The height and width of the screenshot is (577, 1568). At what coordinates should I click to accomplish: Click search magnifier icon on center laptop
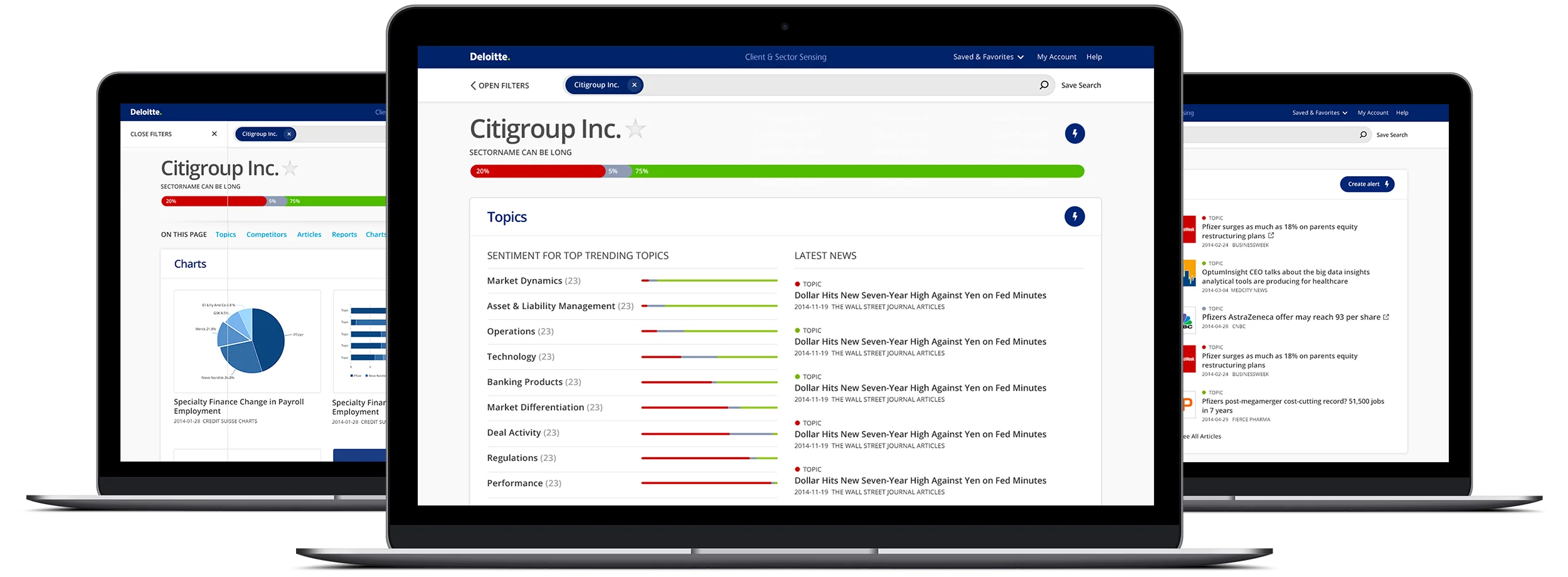click(x=1044, y=85)
